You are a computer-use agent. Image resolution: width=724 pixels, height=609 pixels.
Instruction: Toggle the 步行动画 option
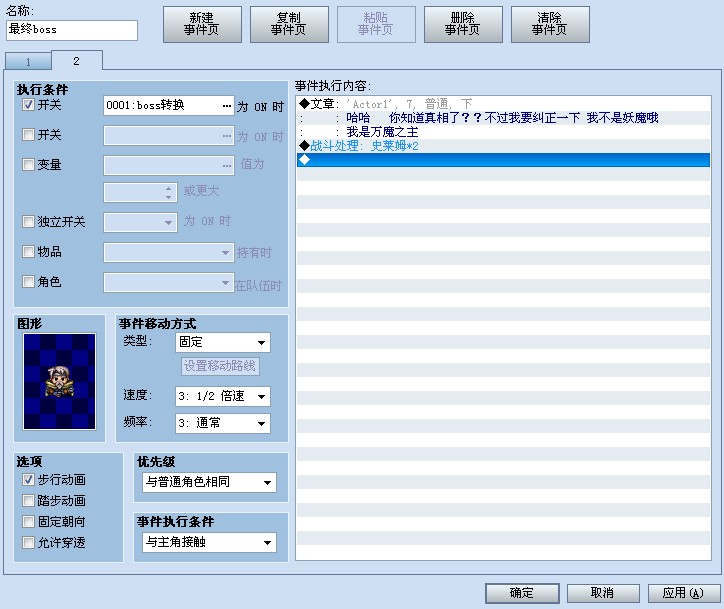click(x=28, y=480)
